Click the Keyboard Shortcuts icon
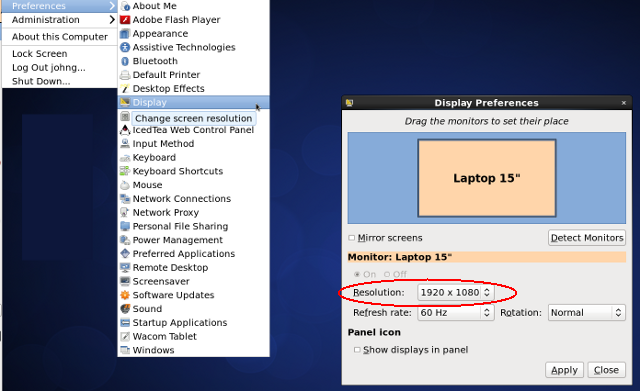The width and height of the screenshot is (640, 391). (x=125, y=171)
